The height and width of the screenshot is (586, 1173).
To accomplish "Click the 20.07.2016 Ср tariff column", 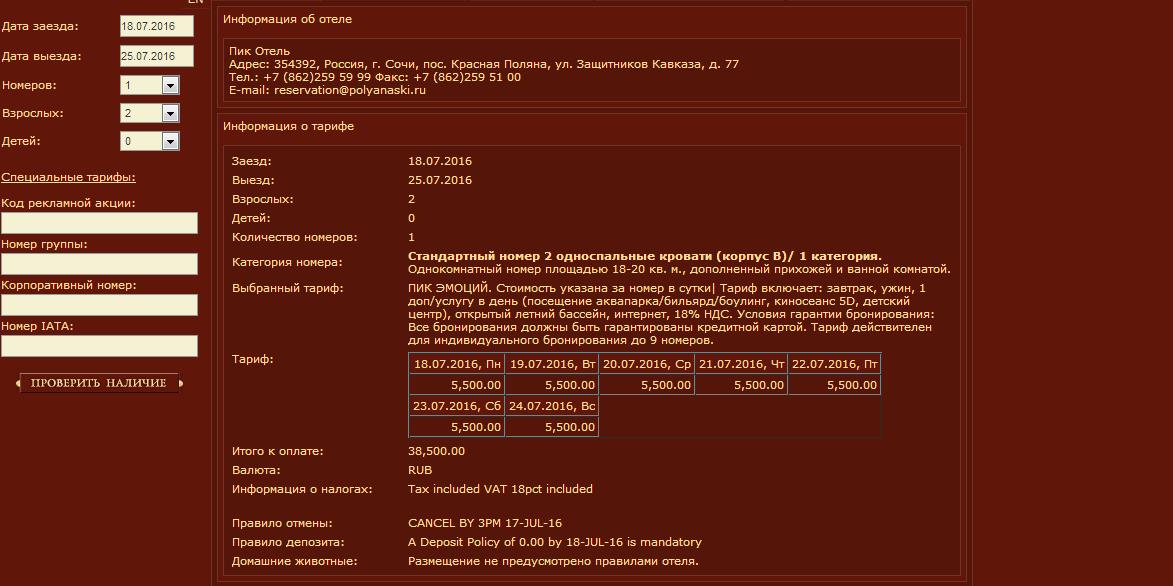I will pyautogui.click(x=646, y=364).
